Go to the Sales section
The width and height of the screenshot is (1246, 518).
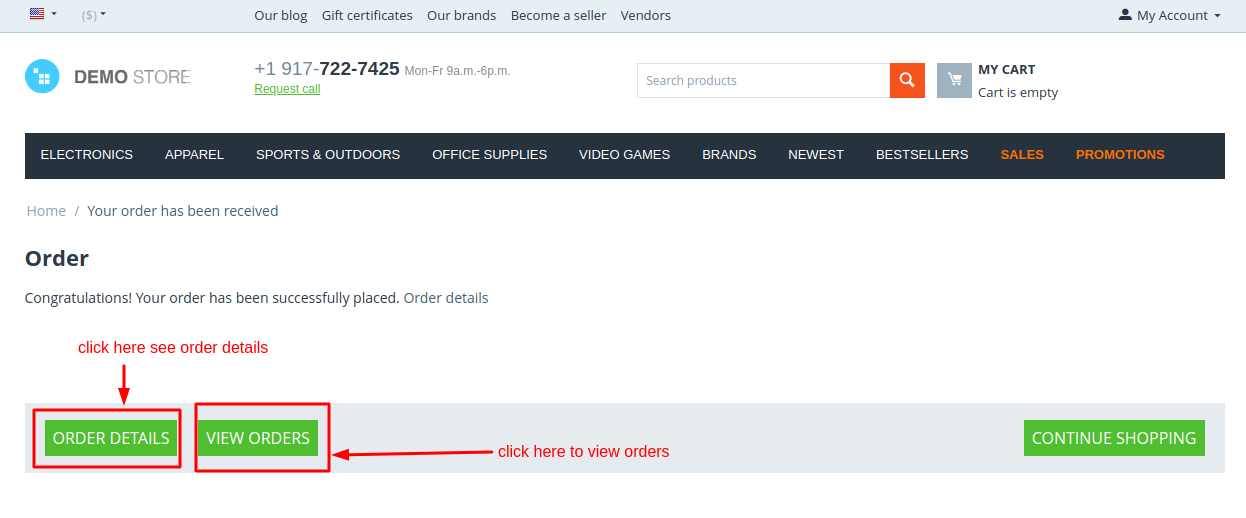1021,155
